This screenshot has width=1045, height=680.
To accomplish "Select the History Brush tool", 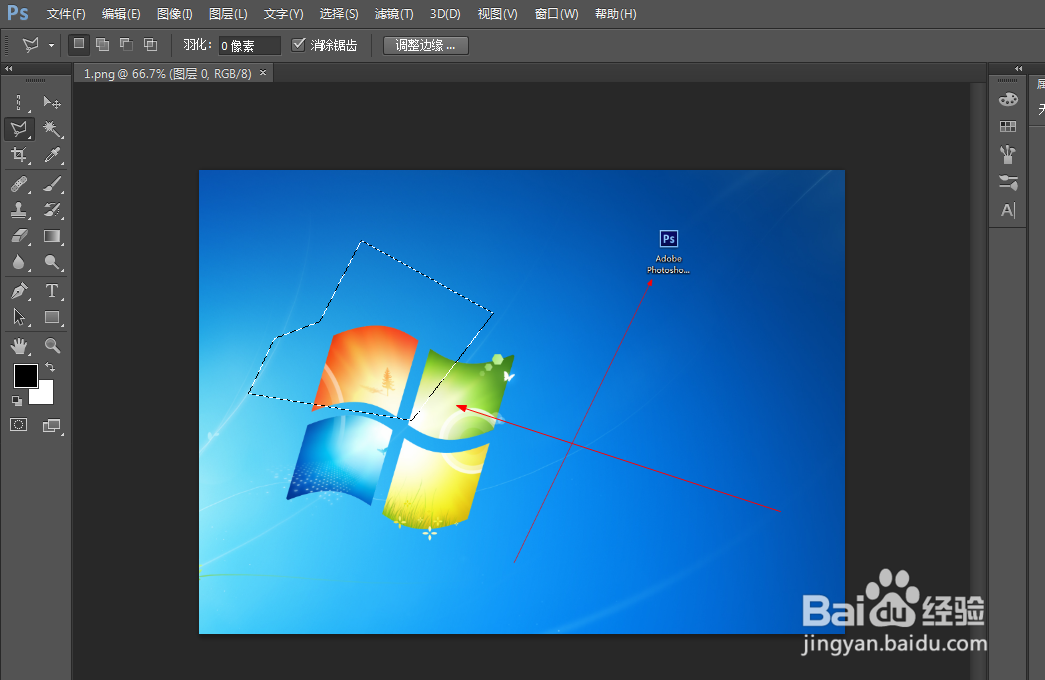I will [52, 210].
